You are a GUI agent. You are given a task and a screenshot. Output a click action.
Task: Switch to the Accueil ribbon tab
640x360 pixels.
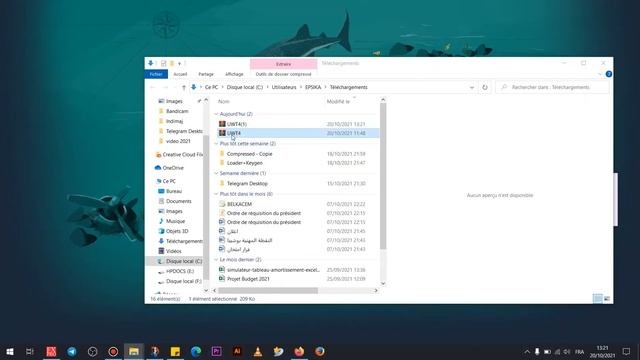pos(180,74)
